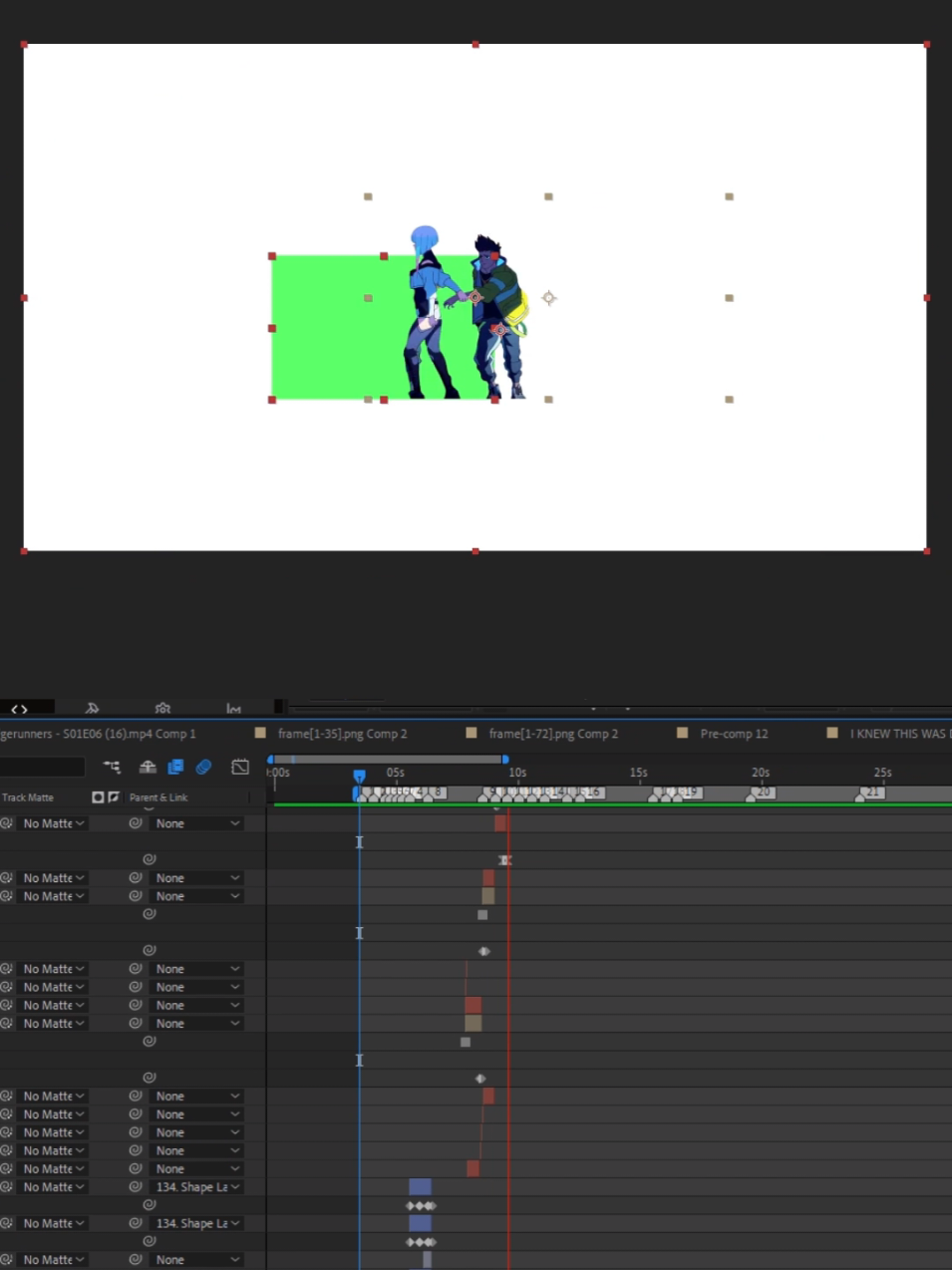Image resolution: width=952 pixels, height=1270 pixels.
Task: Click the Pre-comp 12 tab label color
Action: [x=683, y=733]
